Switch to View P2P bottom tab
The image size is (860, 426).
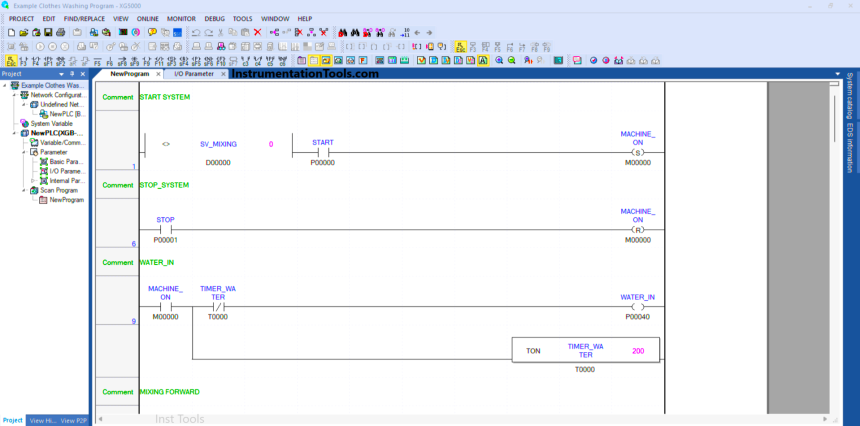pyautogui.click(x=74, y=420)
